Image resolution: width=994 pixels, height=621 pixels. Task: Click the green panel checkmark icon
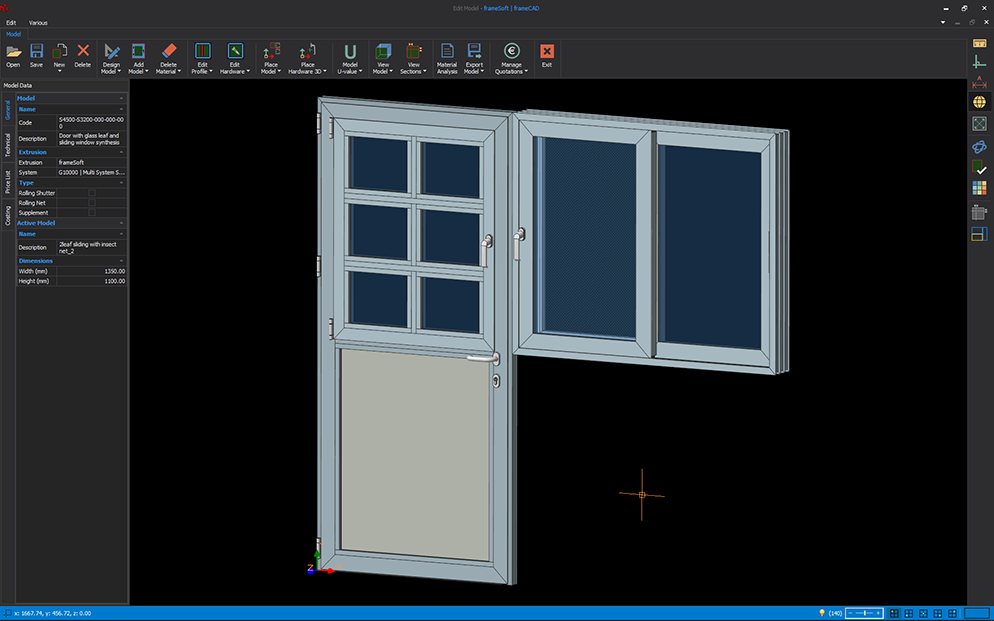979,167
